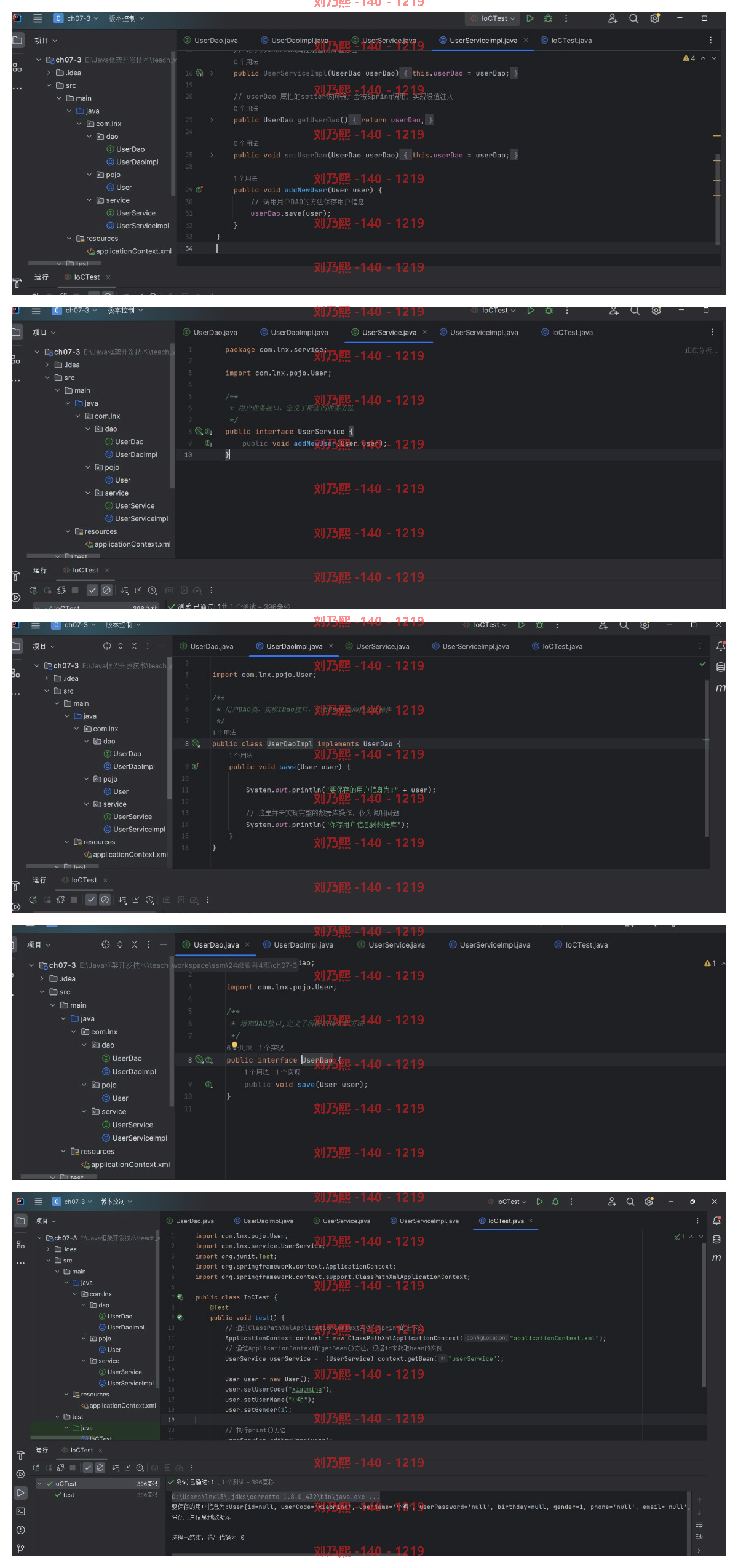The image size is (738, 1568).
Task: Open Database tool icon in IoCTest.java editor window
Action: pyautogui.click(x=716, y=1239)
